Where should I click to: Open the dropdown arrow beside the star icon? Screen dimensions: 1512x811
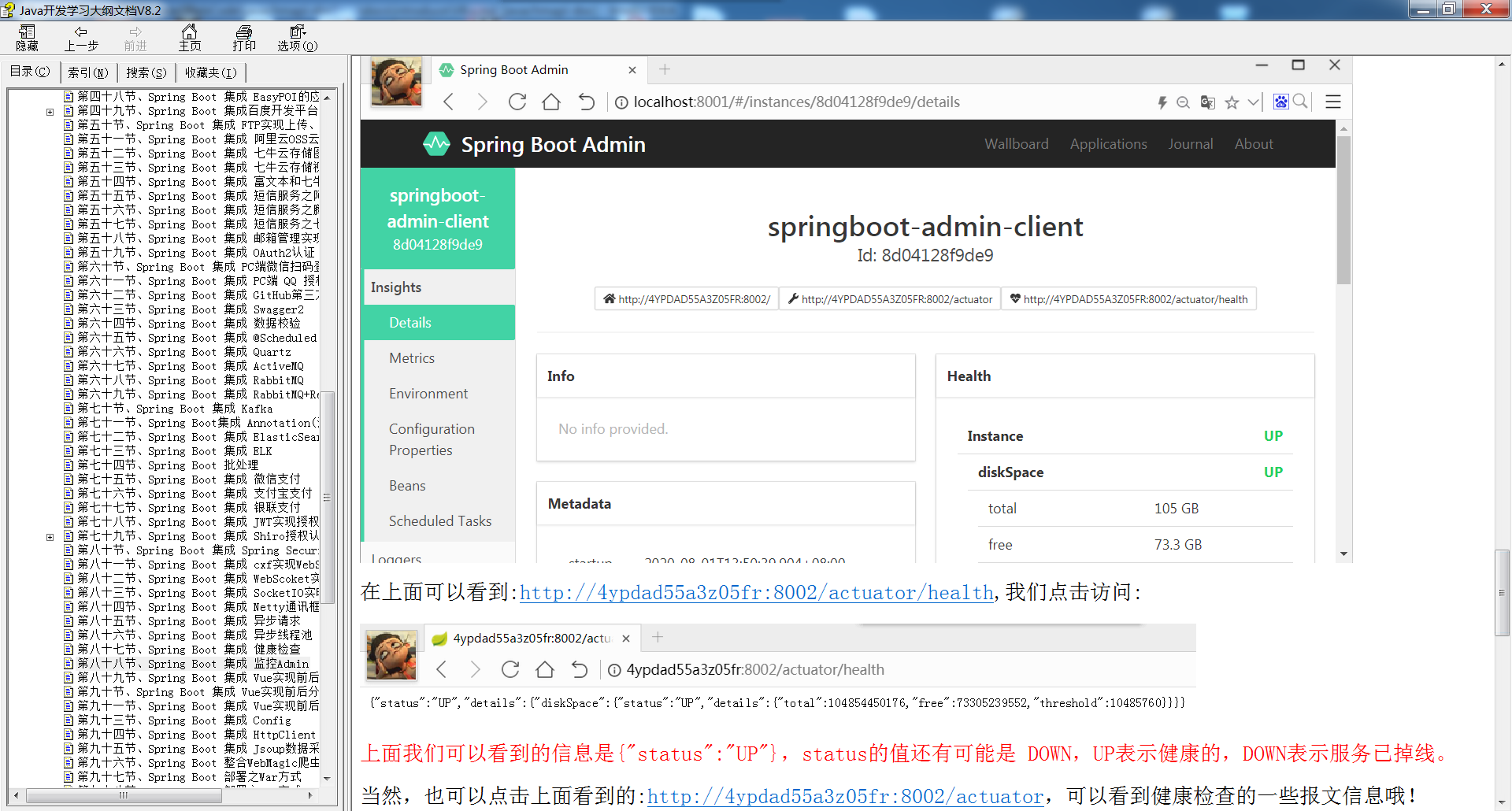coord(1252,102)
